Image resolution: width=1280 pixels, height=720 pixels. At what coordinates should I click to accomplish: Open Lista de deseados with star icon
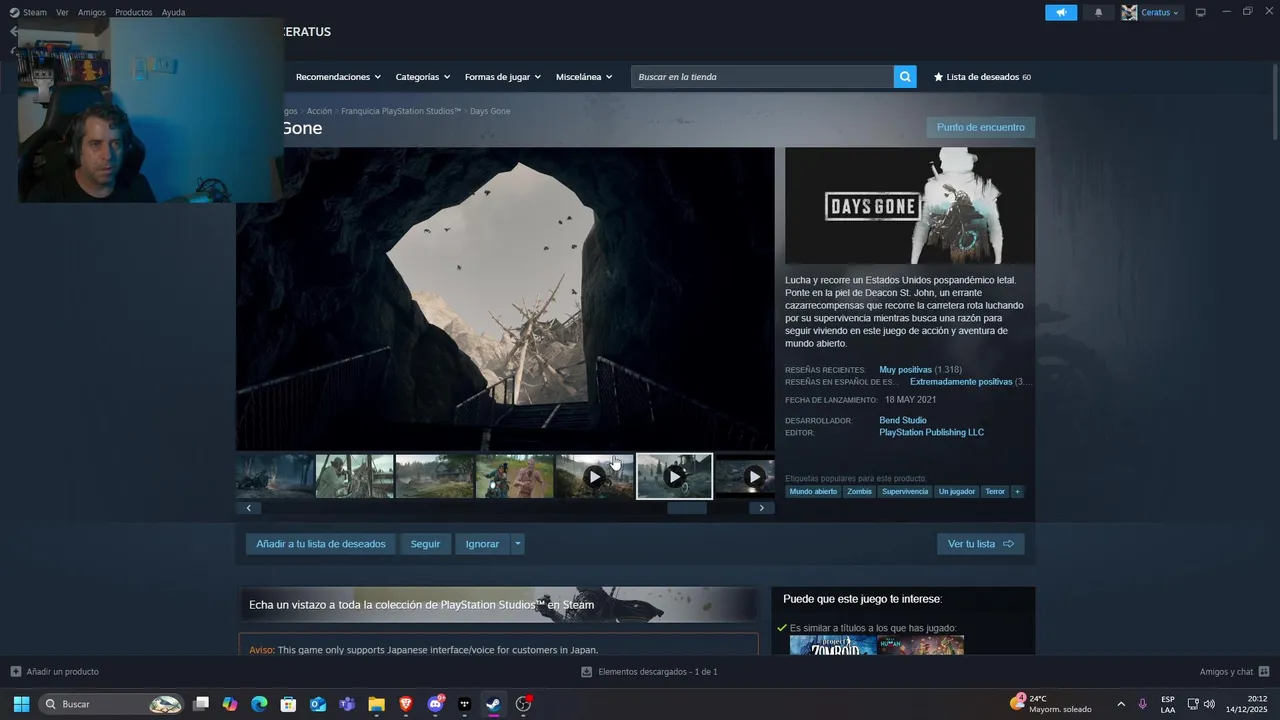982,77
